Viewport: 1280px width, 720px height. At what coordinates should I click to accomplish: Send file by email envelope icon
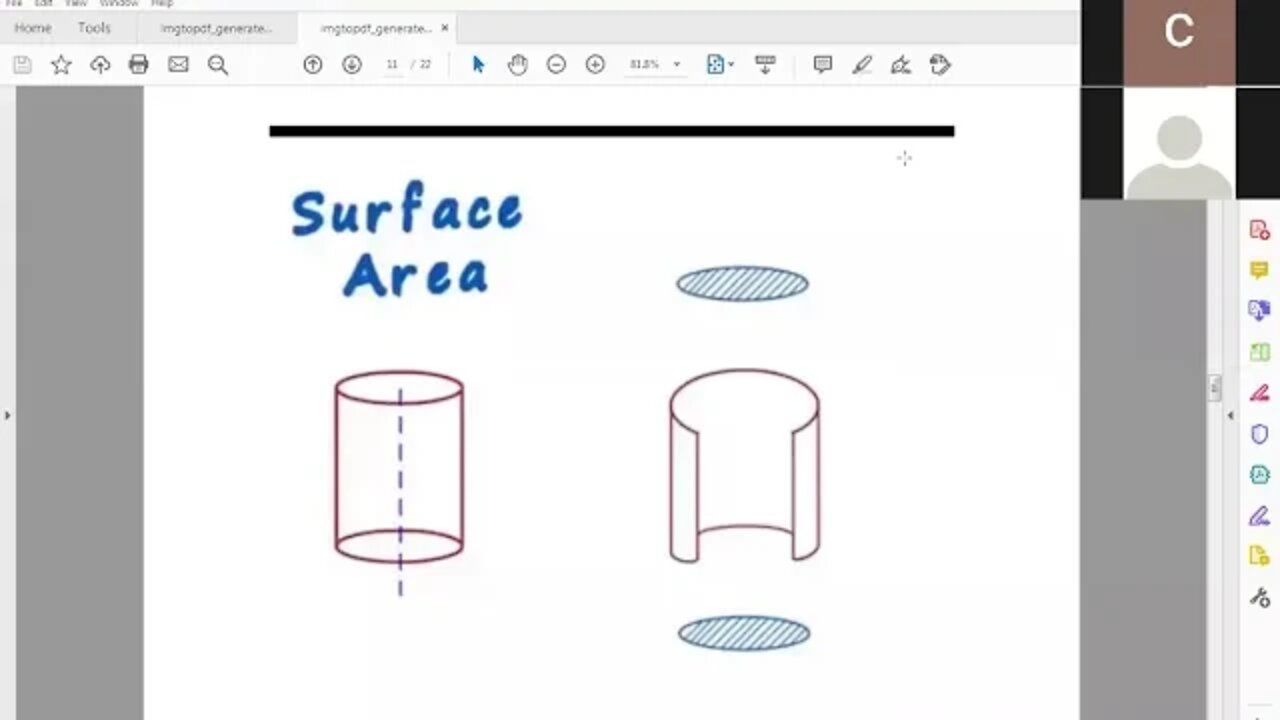coord(178,65)
